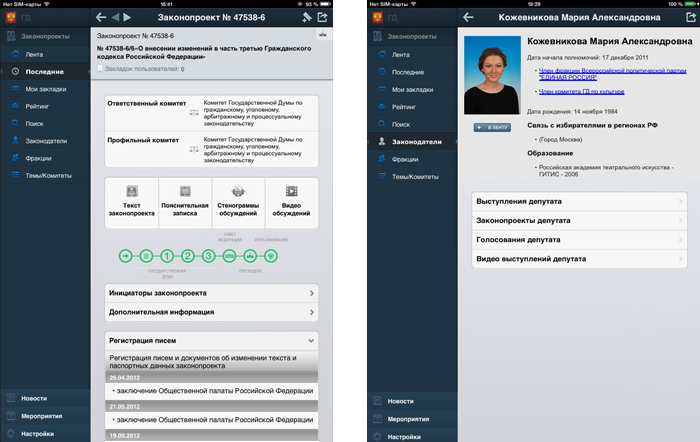Tap the share icon on the Кожевникова profile header
700x442 pixels.
point(690,18)
